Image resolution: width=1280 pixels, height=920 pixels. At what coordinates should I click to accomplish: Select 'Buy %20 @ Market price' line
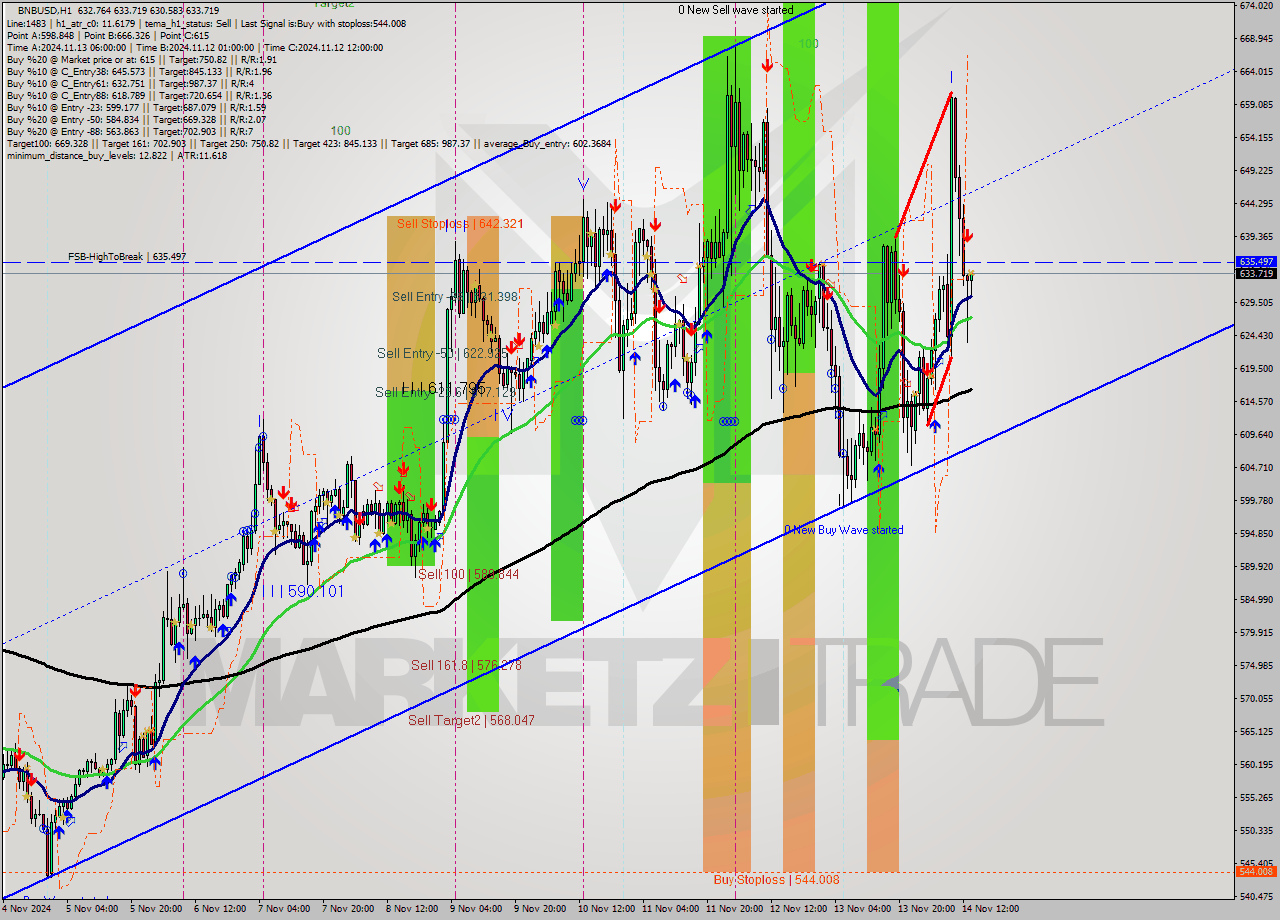142,59
